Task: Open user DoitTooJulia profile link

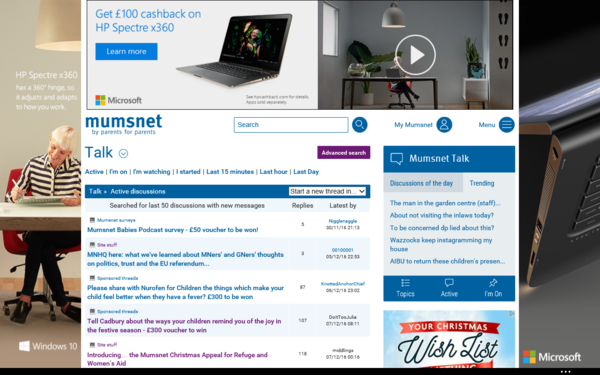Action: pyautogui.click(x=342, y=317)
